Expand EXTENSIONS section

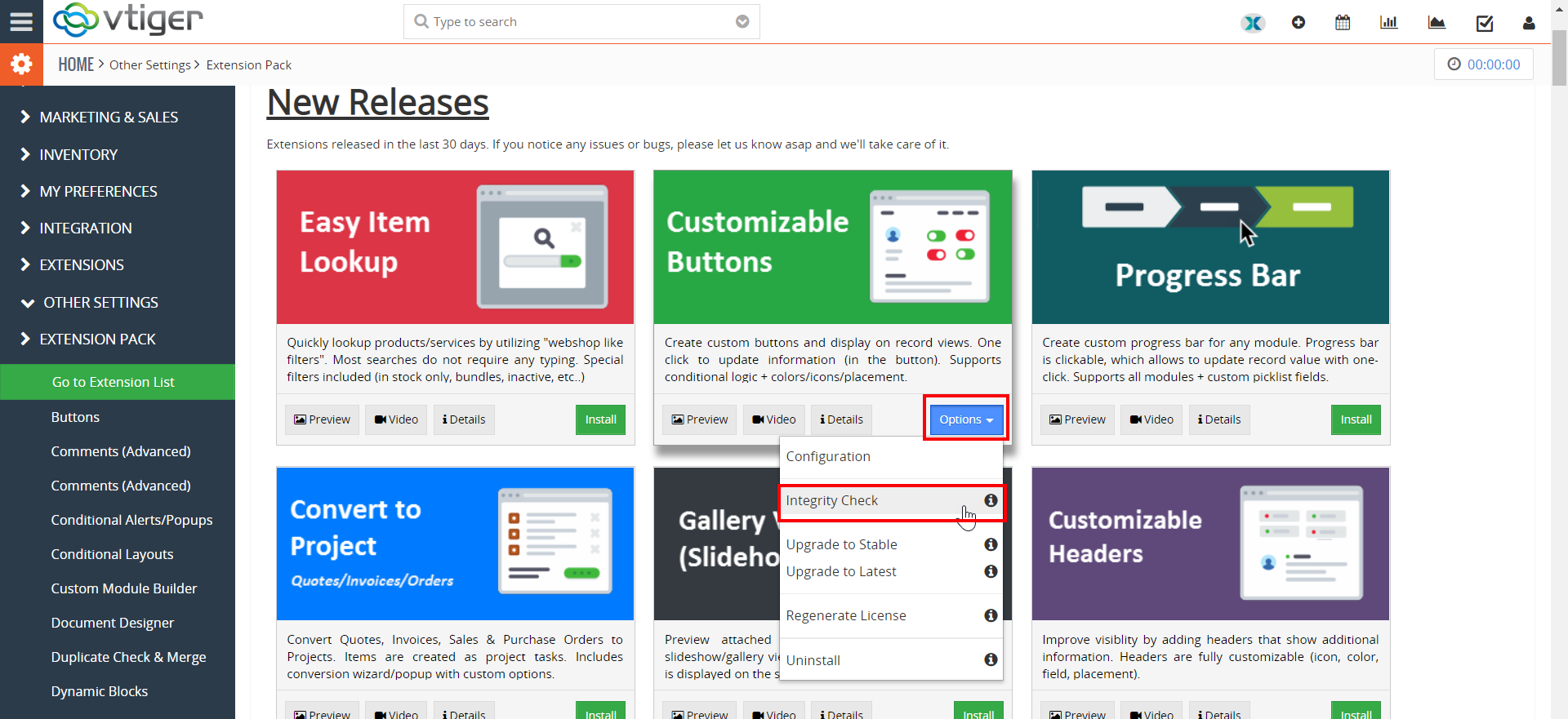[x=82, y=265]
